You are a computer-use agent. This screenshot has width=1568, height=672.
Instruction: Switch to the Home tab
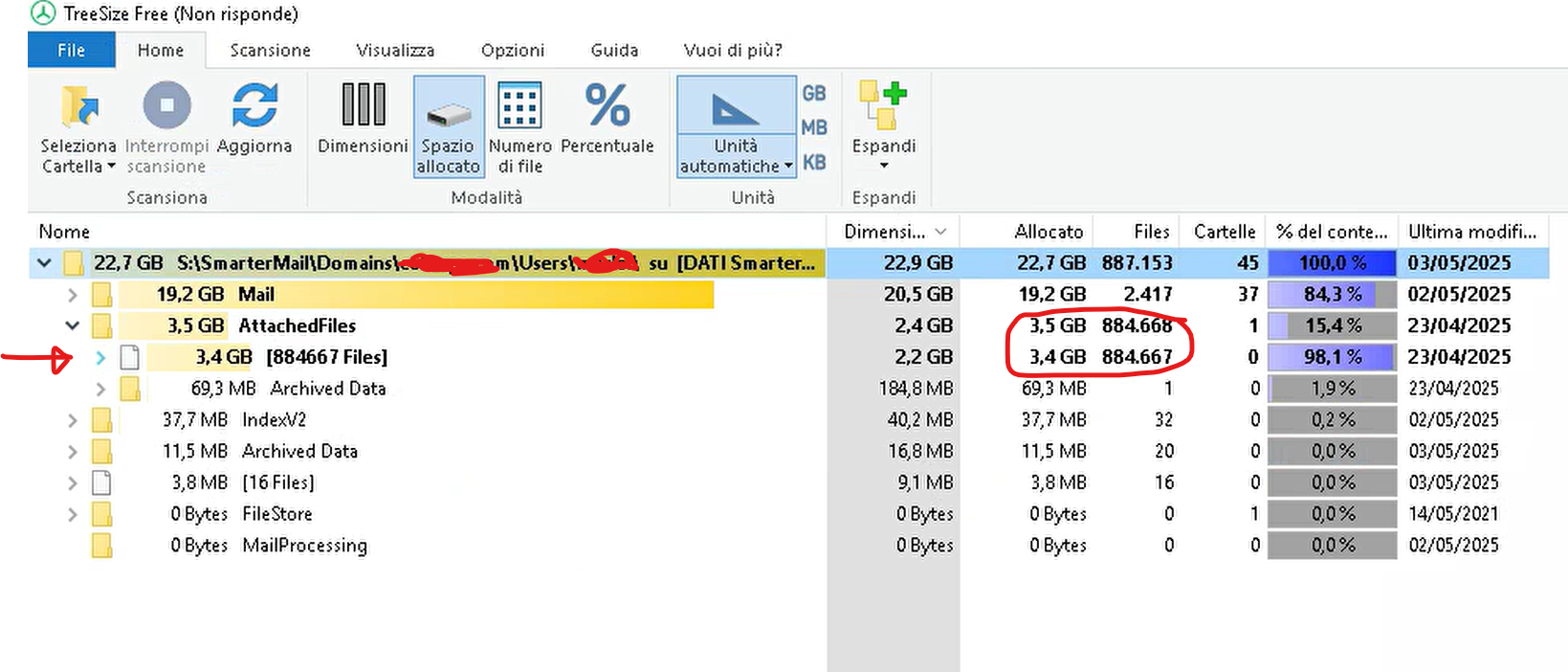click(161, 50)
